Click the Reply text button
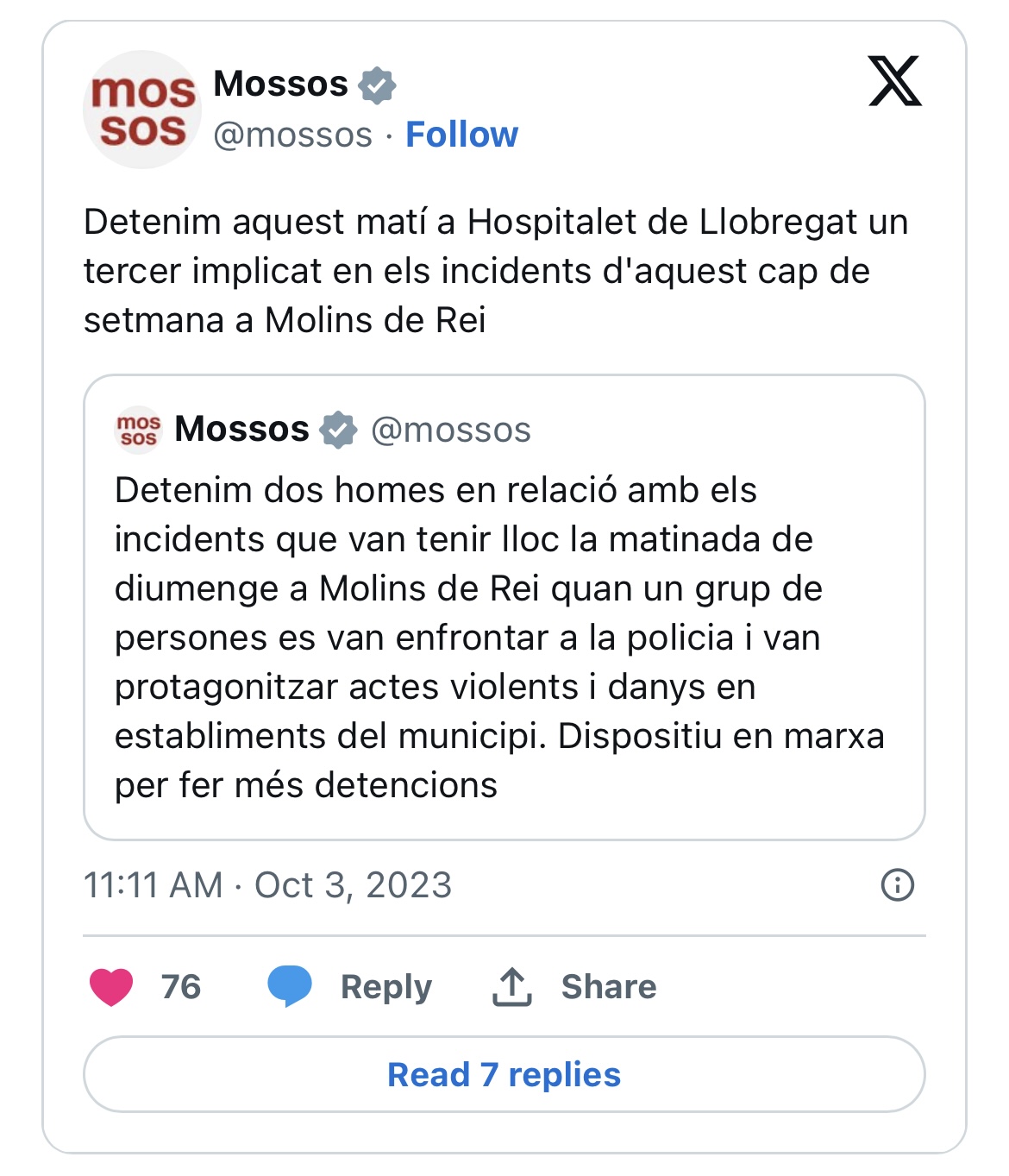 (385, 987)
